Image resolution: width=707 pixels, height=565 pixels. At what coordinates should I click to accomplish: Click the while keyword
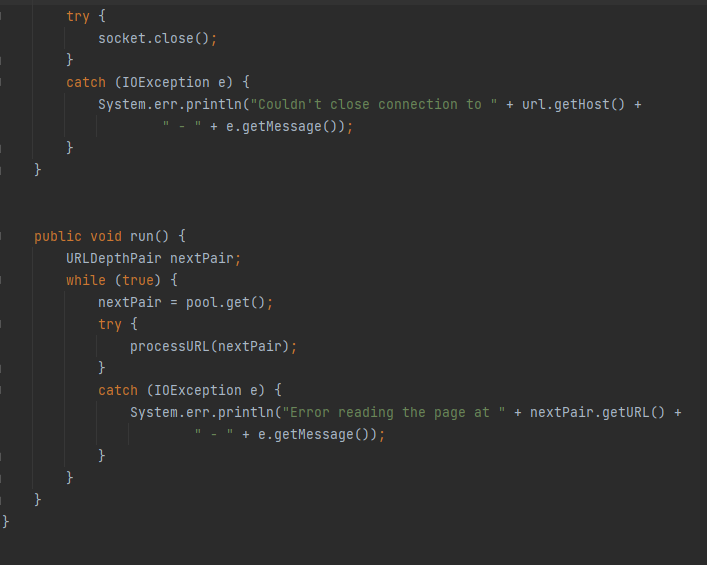coord(86,280)
